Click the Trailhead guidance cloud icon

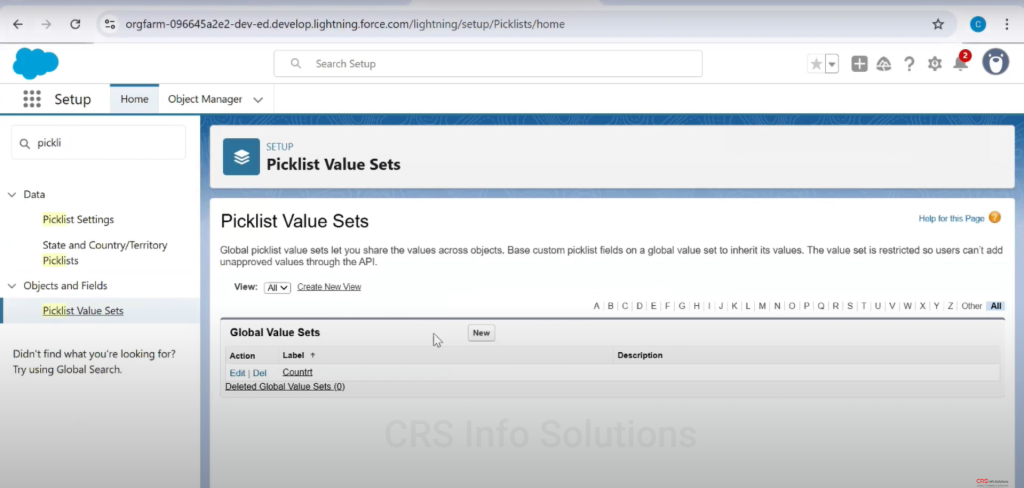(884, 63)
